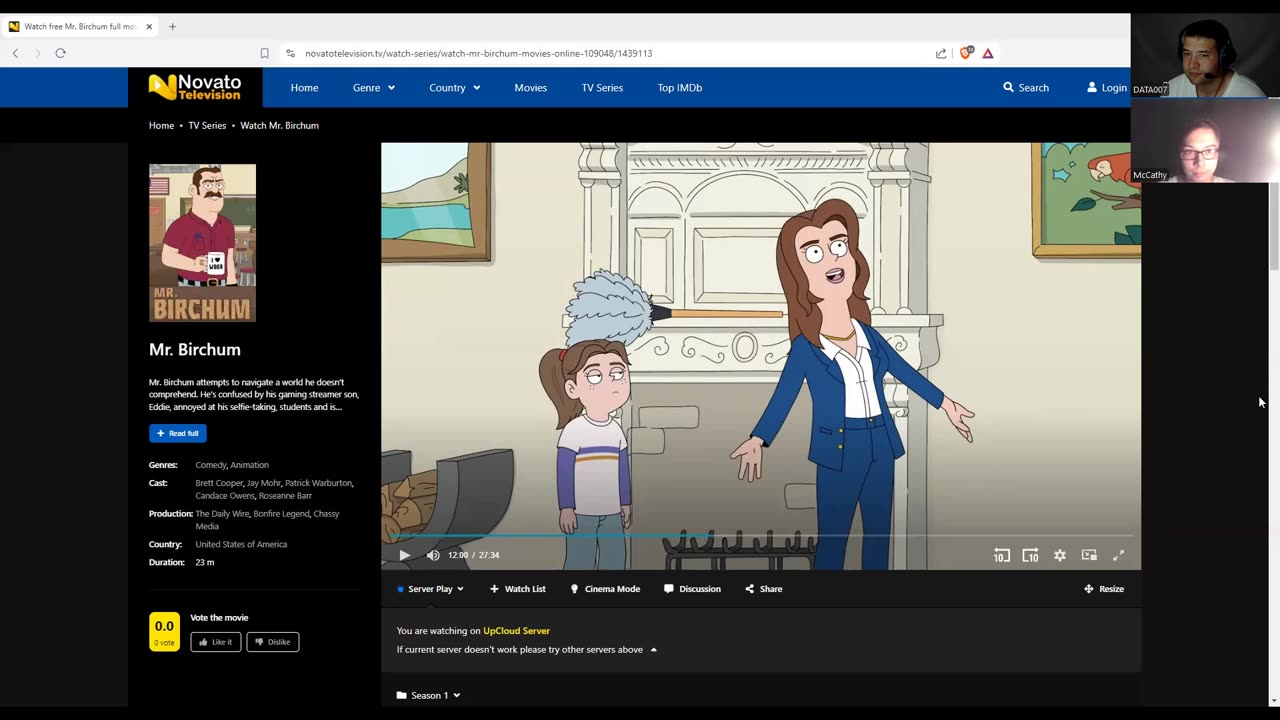Screen dimensions: 1280x720
Task: Toggle Cinema Mode
Action: click(x=605, y=589)
